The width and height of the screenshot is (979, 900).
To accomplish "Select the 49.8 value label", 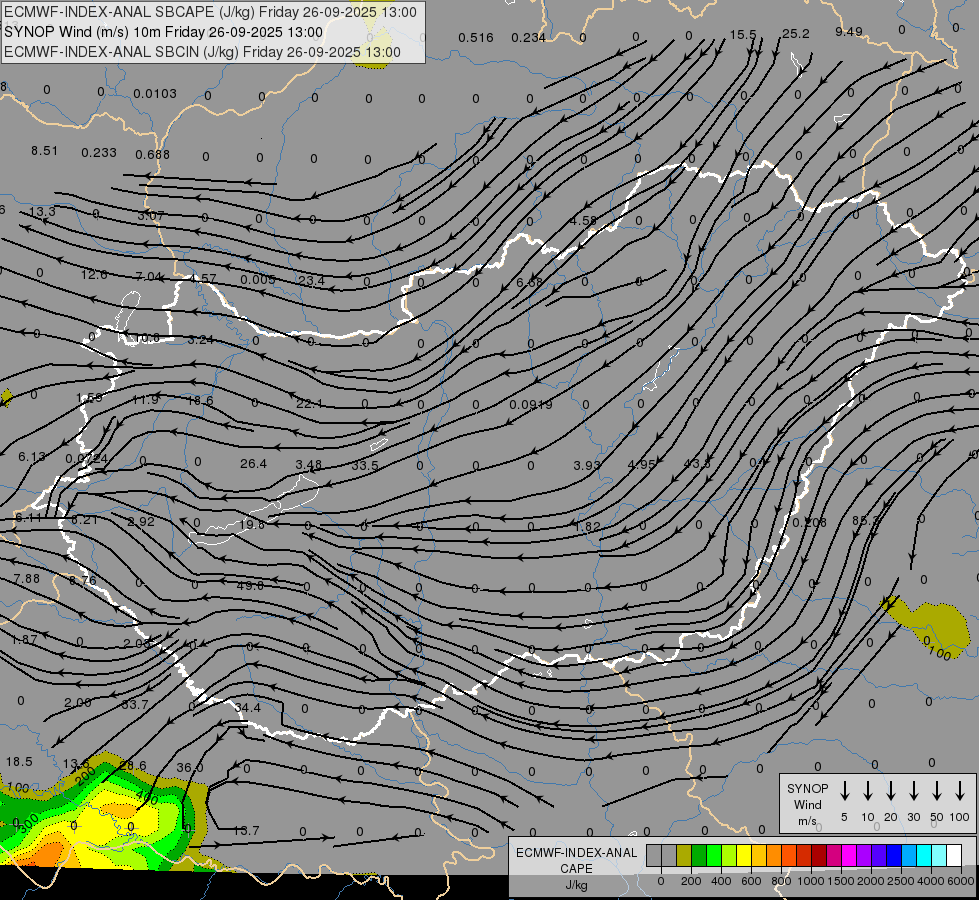I will 250,585.
